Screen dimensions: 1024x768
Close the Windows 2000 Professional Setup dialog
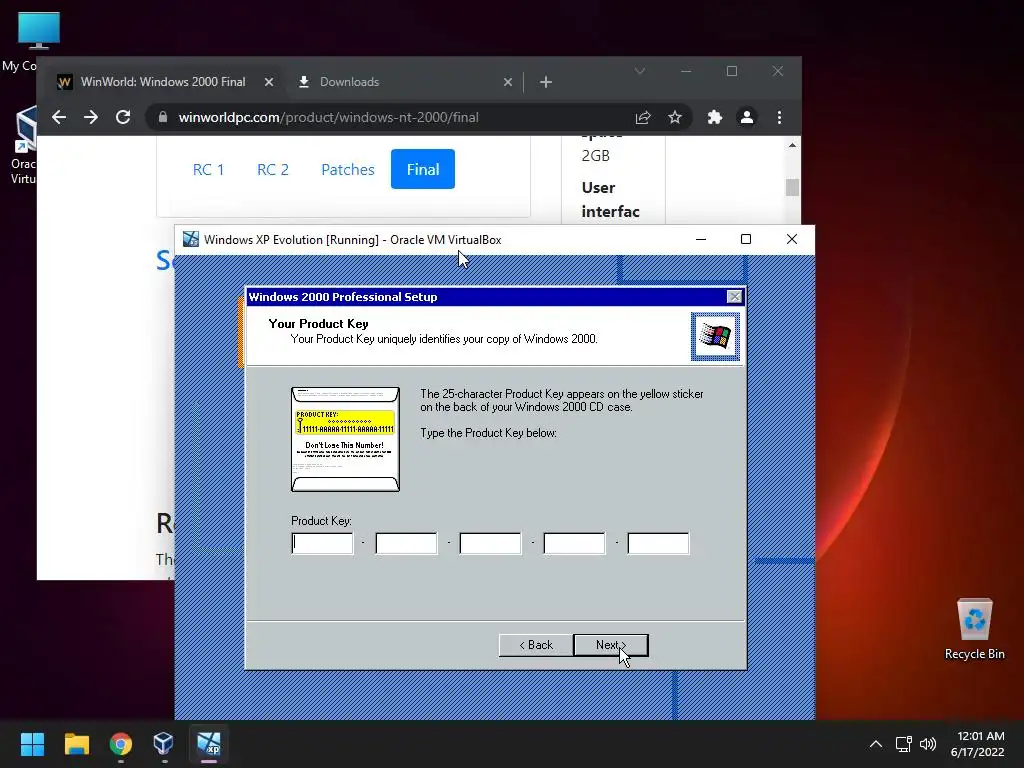click(x=734, y=297)
